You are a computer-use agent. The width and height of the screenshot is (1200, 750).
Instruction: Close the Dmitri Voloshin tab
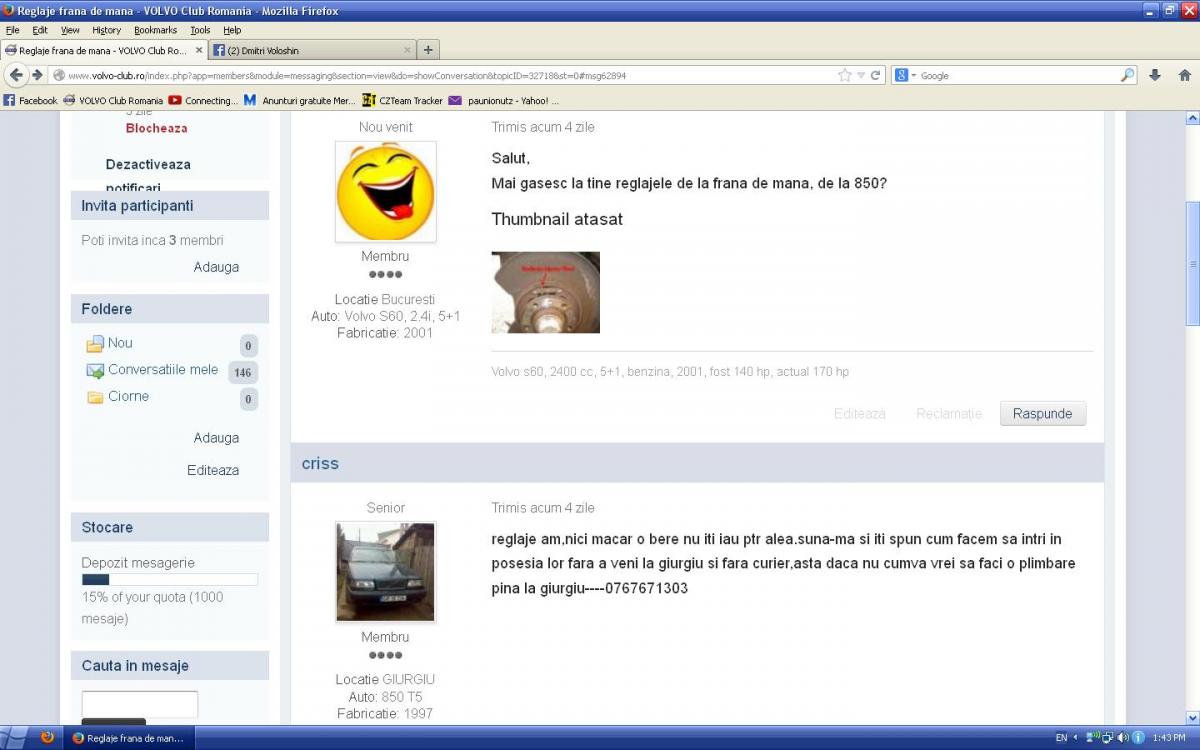[x=406, y=50]
